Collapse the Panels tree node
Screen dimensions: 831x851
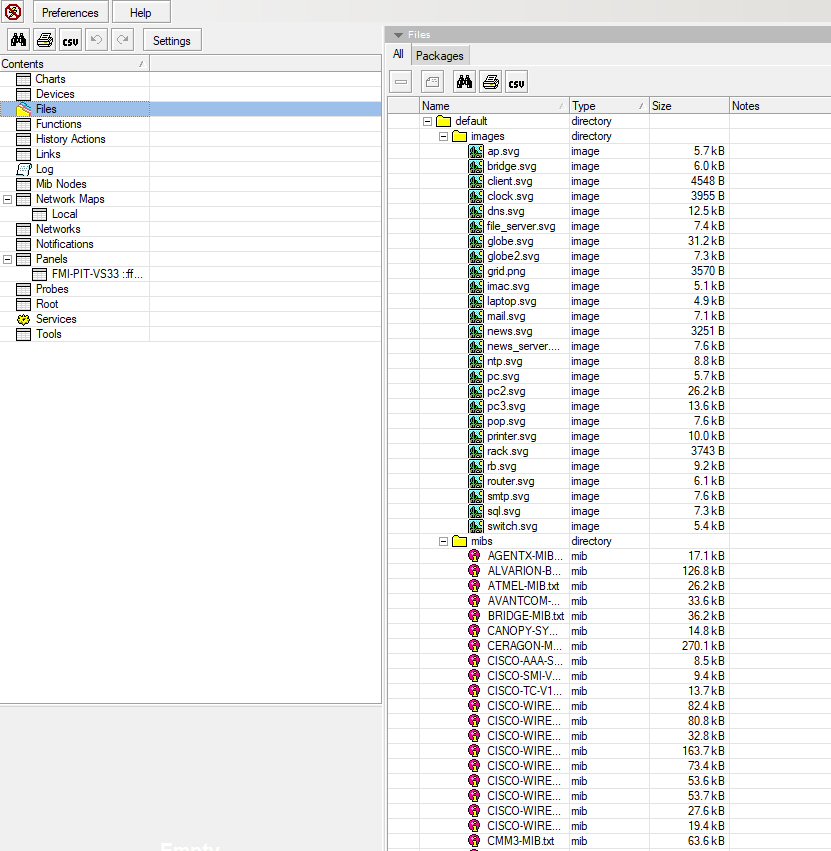click(8, 259)
